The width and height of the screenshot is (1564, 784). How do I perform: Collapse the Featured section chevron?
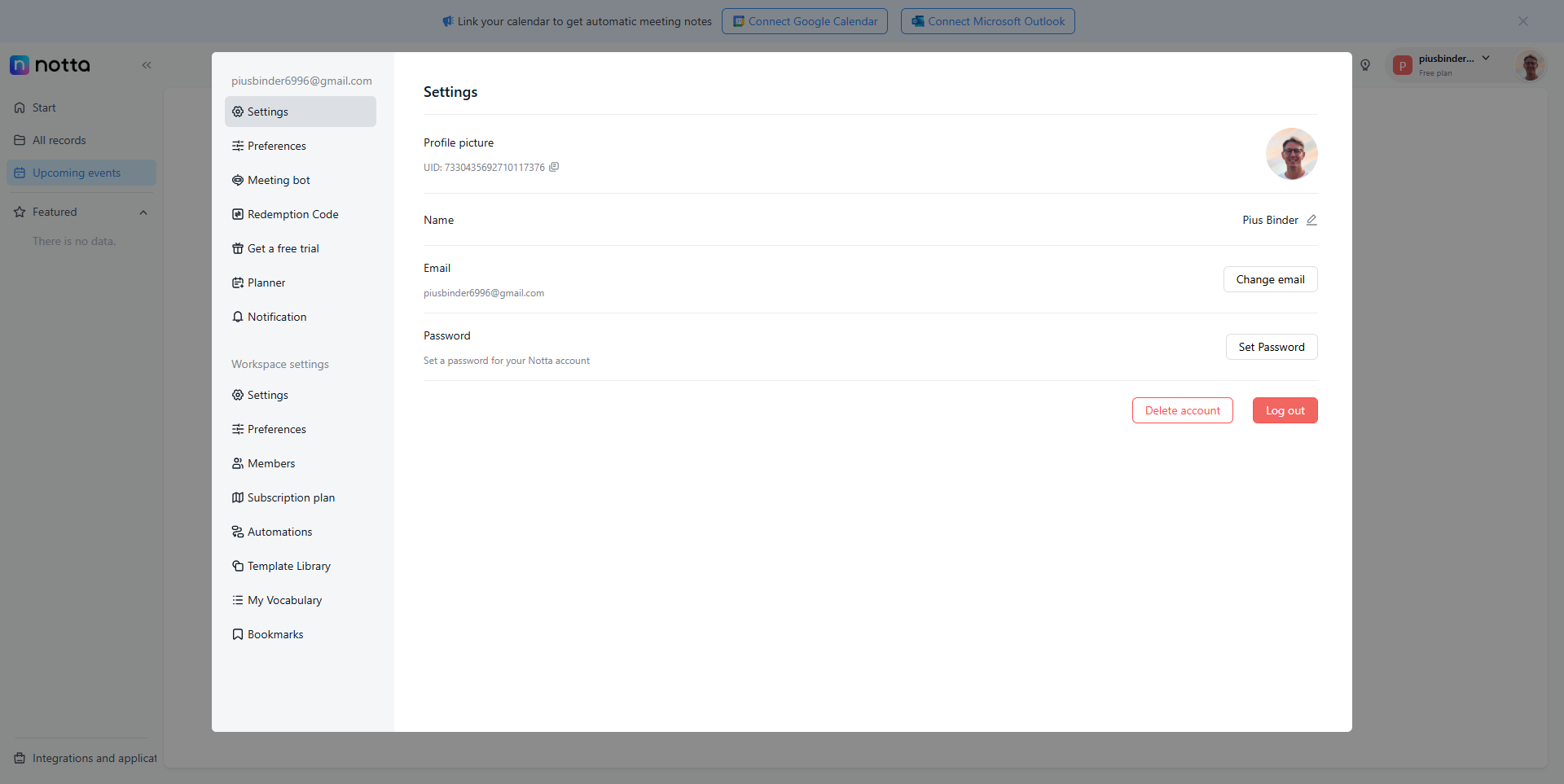click(x=143, y=212)
